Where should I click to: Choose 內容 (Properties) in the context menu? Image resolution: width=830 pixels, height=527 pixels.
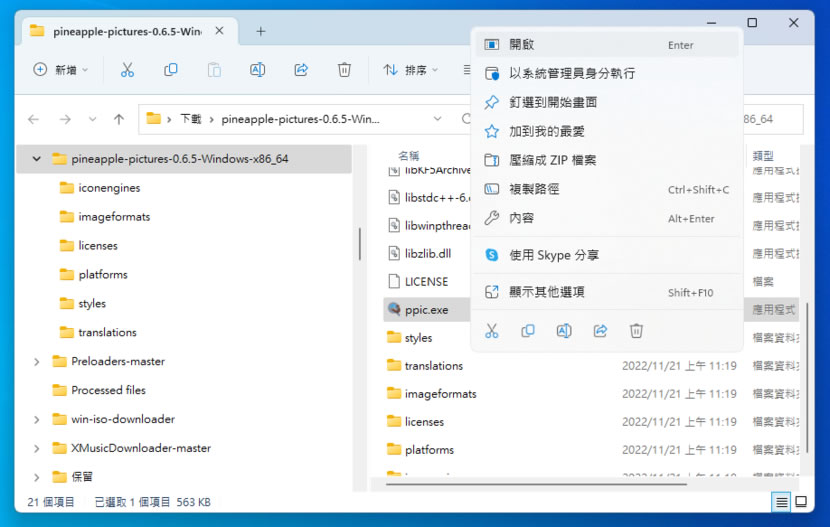tap(607, 218)
